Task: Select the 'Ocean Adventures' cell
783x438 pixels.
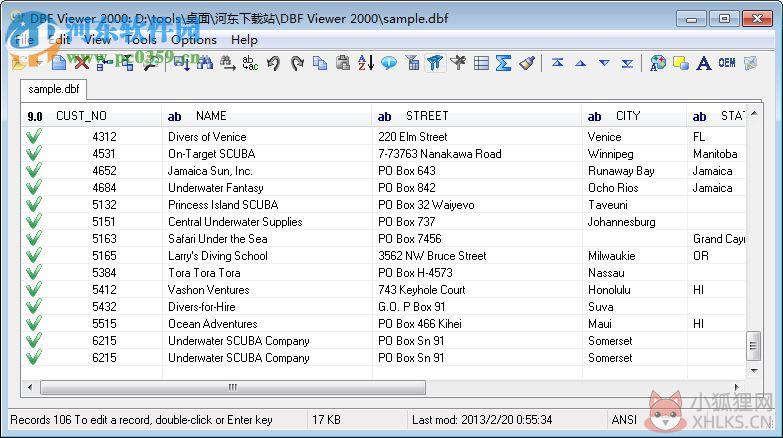Action: (267, 323)
